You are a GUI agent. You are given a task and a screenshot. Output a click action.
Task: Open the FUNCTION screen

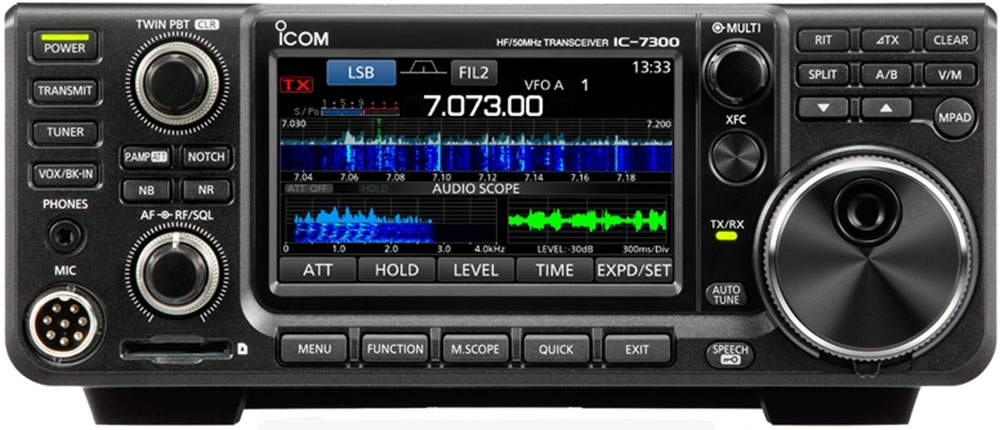[394, 349]
